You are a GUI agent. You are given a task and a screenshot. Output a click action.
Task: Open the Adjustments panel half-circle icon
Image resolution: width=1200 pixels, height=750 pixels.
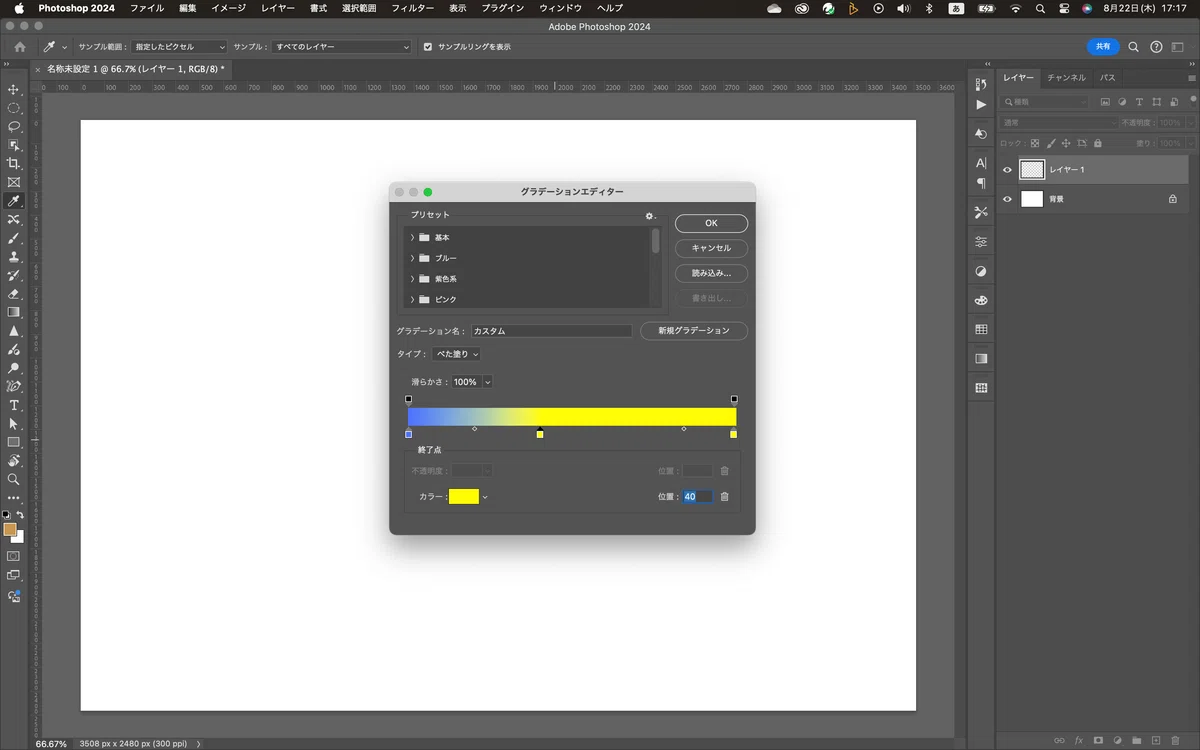[x=981, y=271]
